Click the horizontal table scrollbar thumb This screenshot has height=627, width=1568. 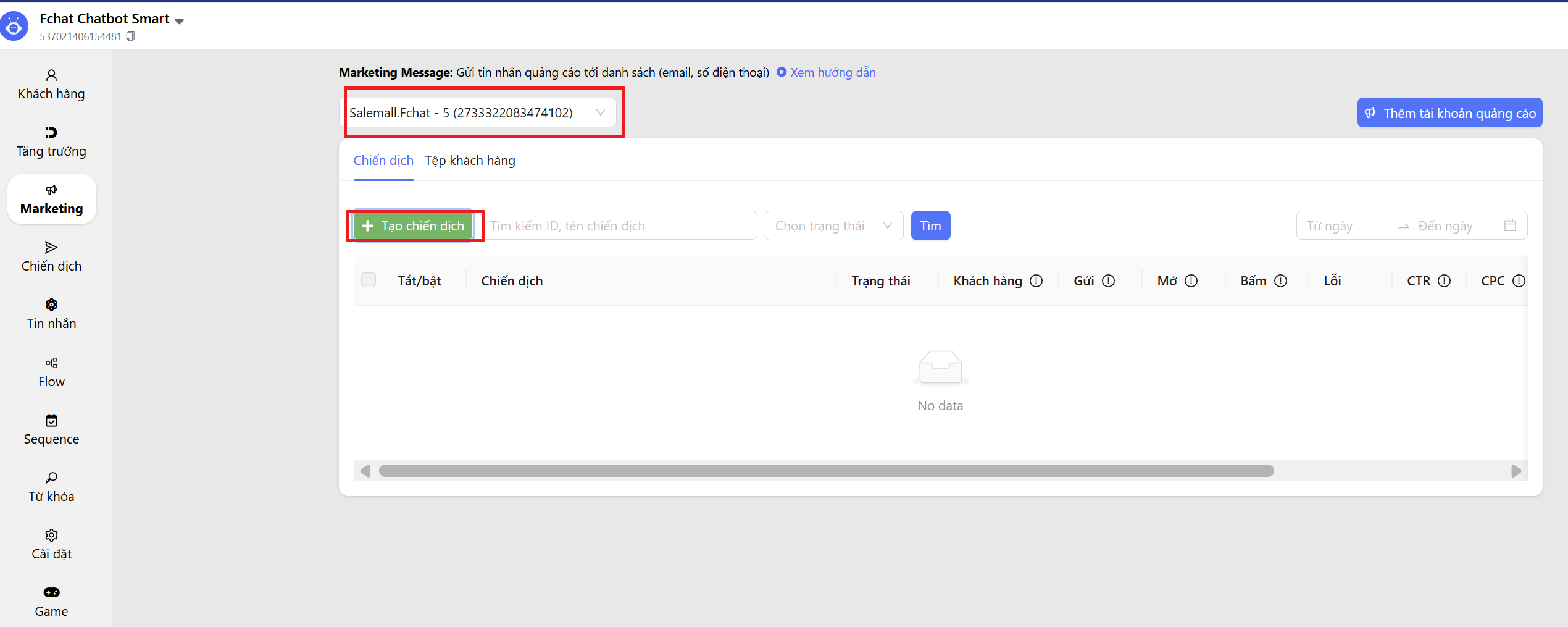(x=826, y=471)
